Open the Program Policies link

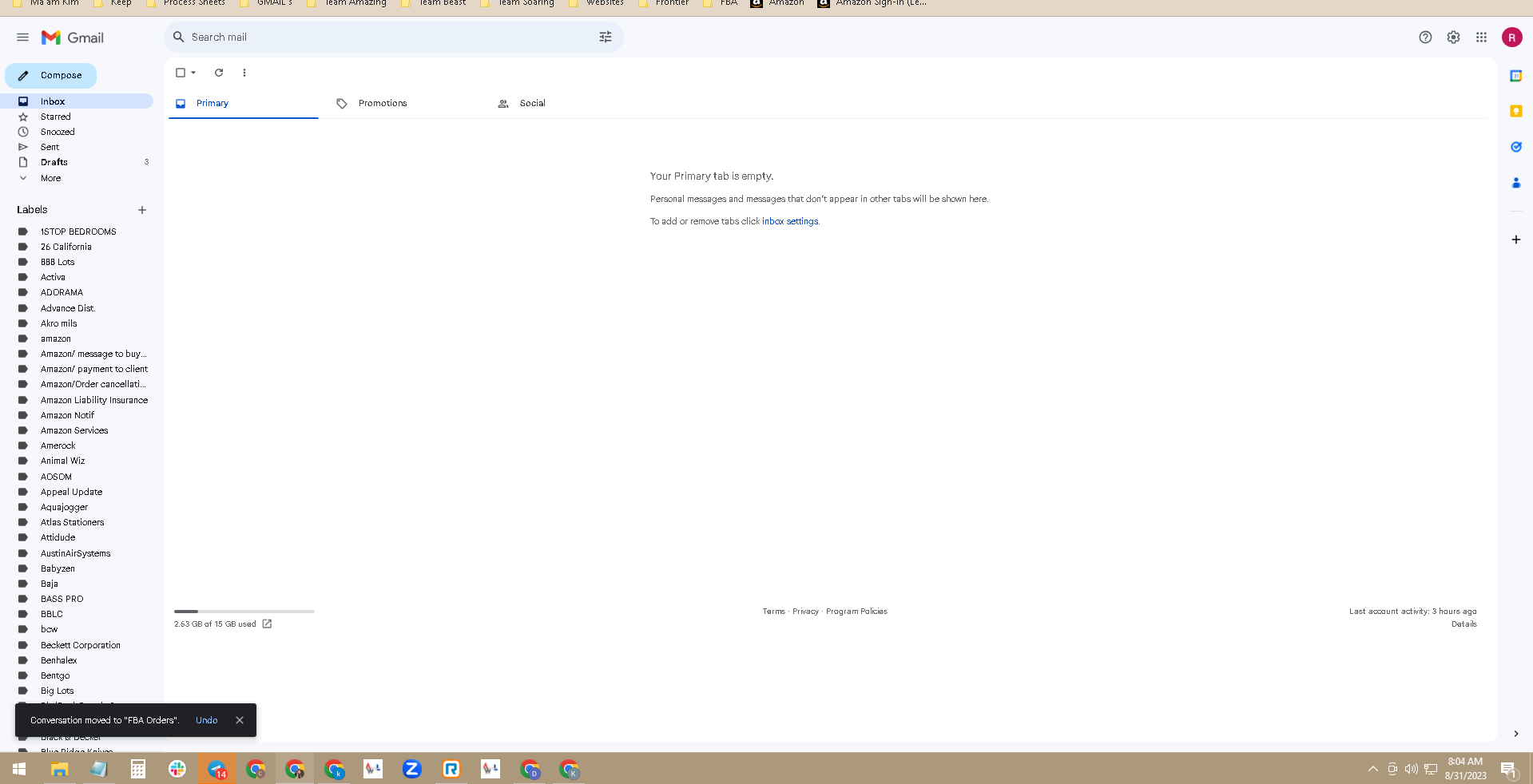(856, 612)
